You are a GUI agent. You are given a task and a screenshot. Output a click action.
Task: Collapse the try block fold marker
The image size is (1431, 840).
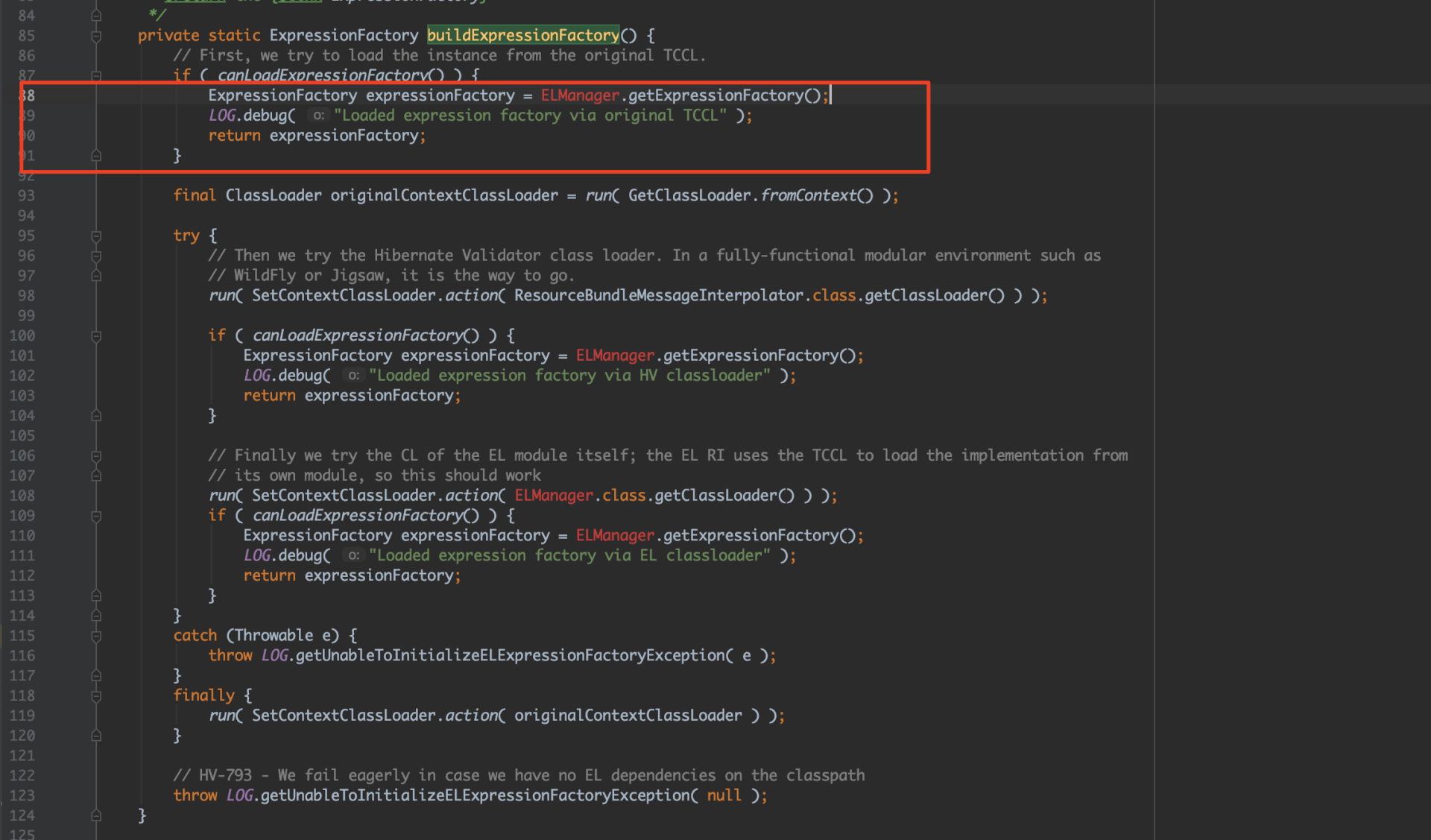click(x=96, y=236)
